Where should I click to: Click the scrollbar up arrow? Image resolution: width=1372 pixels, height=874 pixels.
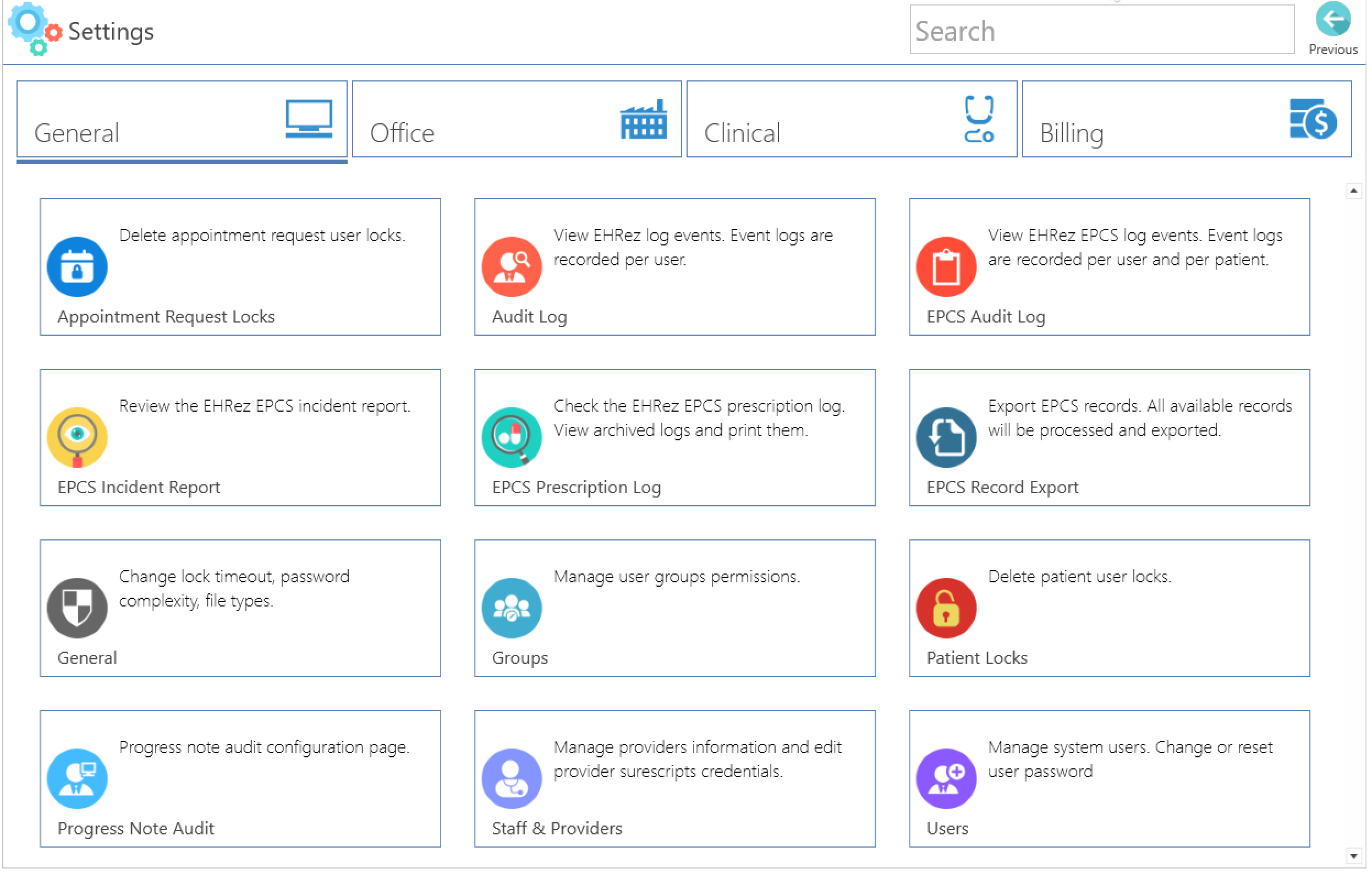(x=1354, y=191)
